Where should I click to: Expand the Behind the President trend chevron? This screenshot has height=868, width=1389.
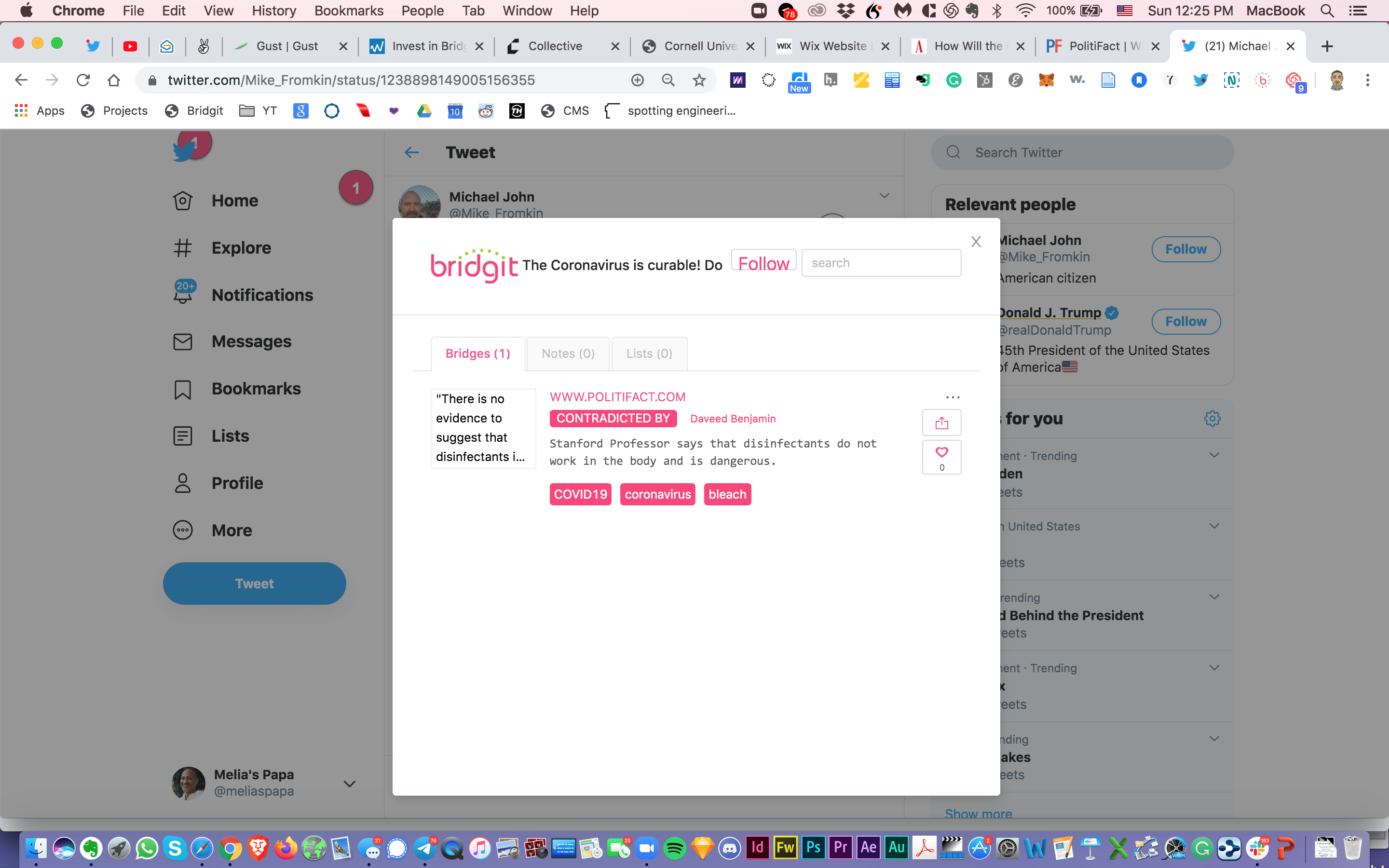(x=1214, y=597)
